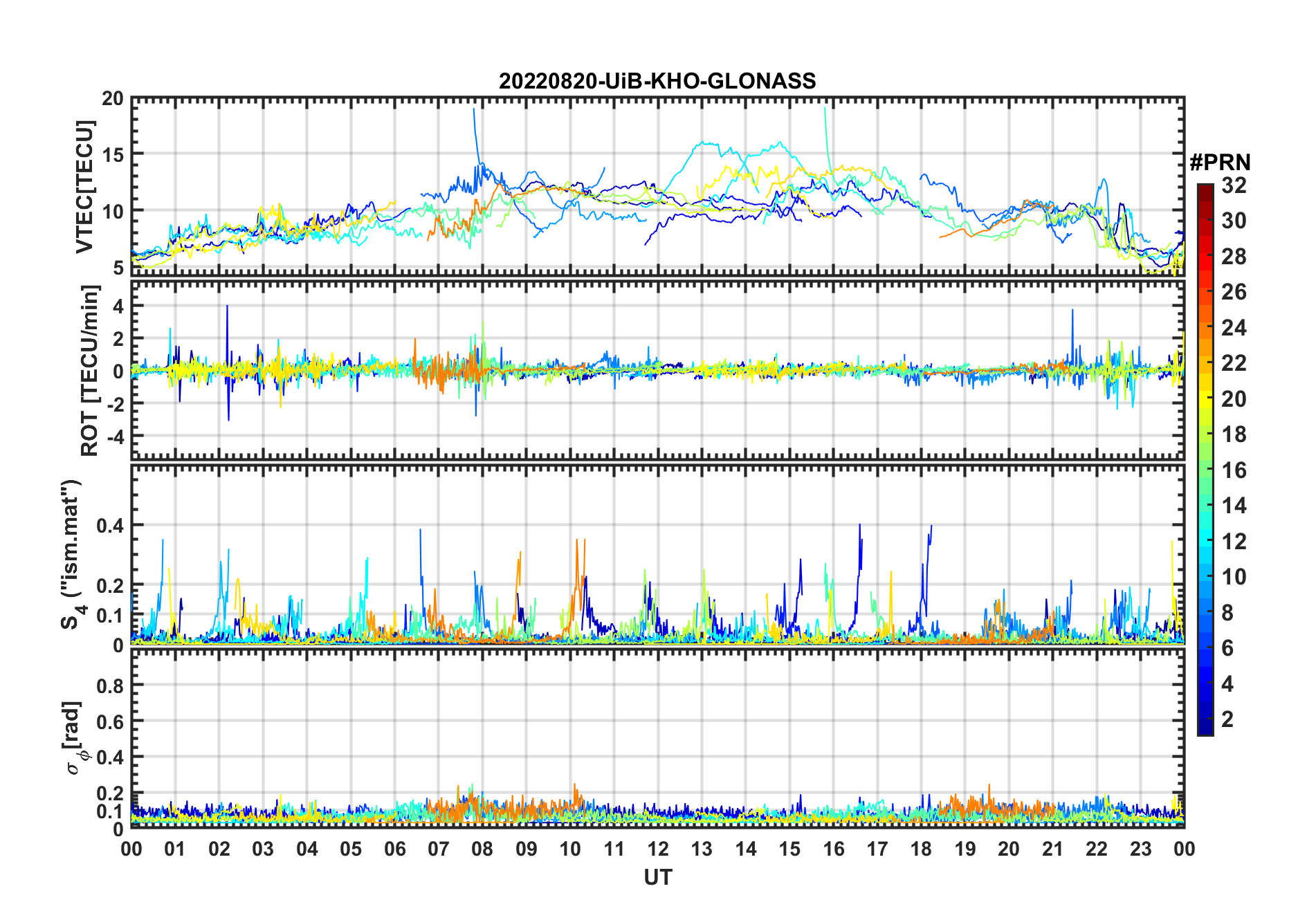Click the "05" hour tick on UT axis

click(351, 849)
